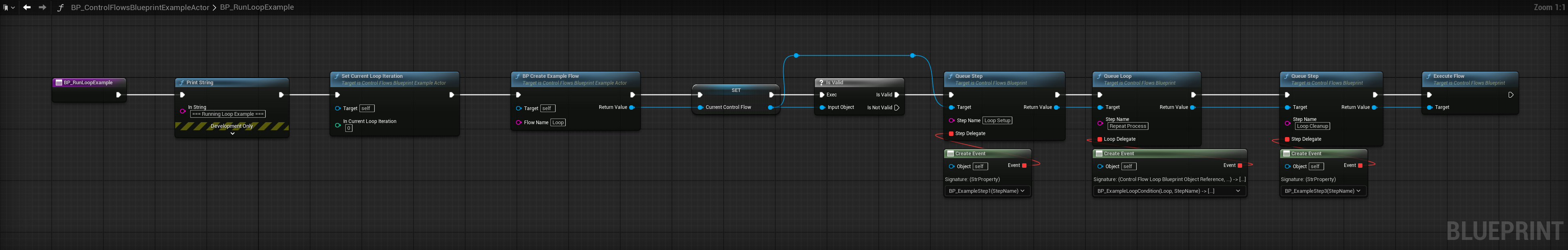Viewport: 1568px width, 250px height.
Task: Click the Queue Loop function icon
Action: [x=1099, y=77]
